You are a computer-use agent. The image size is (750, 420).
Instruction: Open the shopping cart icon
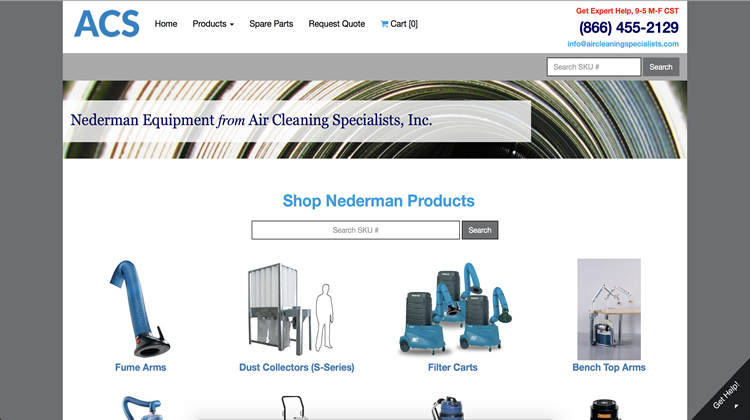384,23
